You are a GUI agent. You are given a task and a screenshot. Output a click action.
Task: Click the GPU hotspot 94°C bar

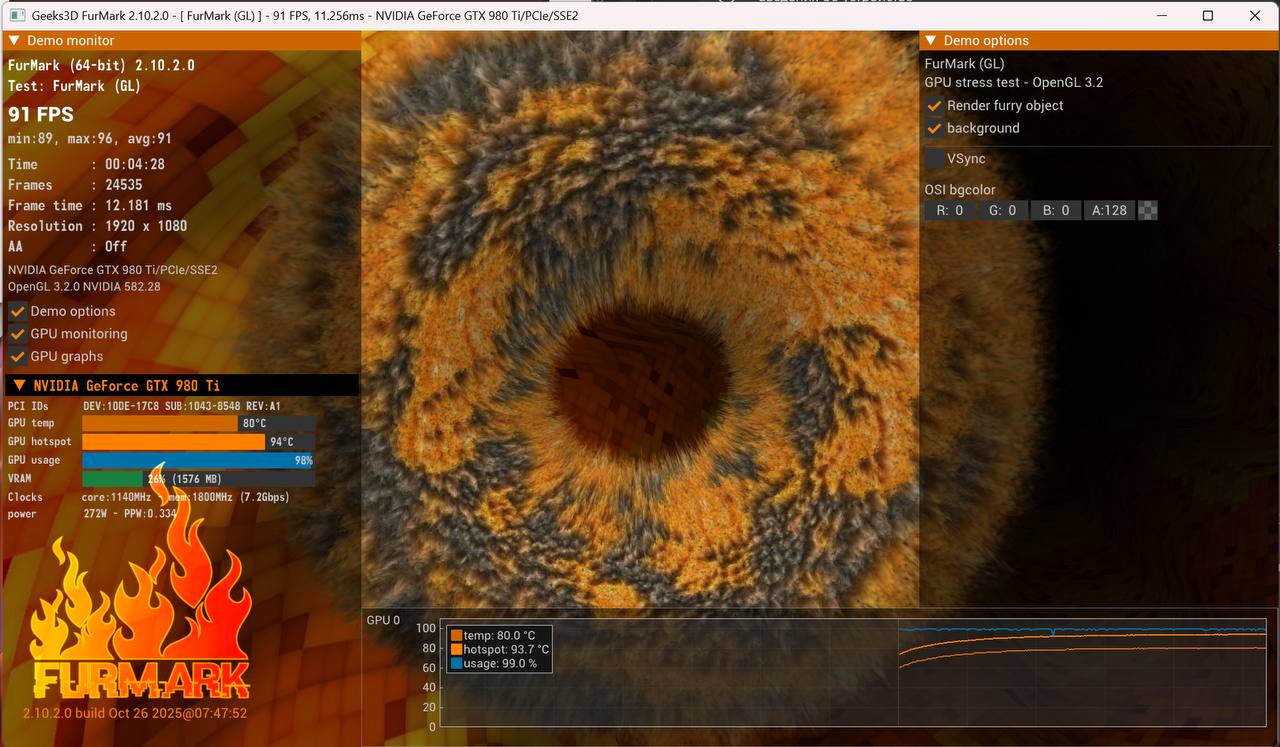198,442
